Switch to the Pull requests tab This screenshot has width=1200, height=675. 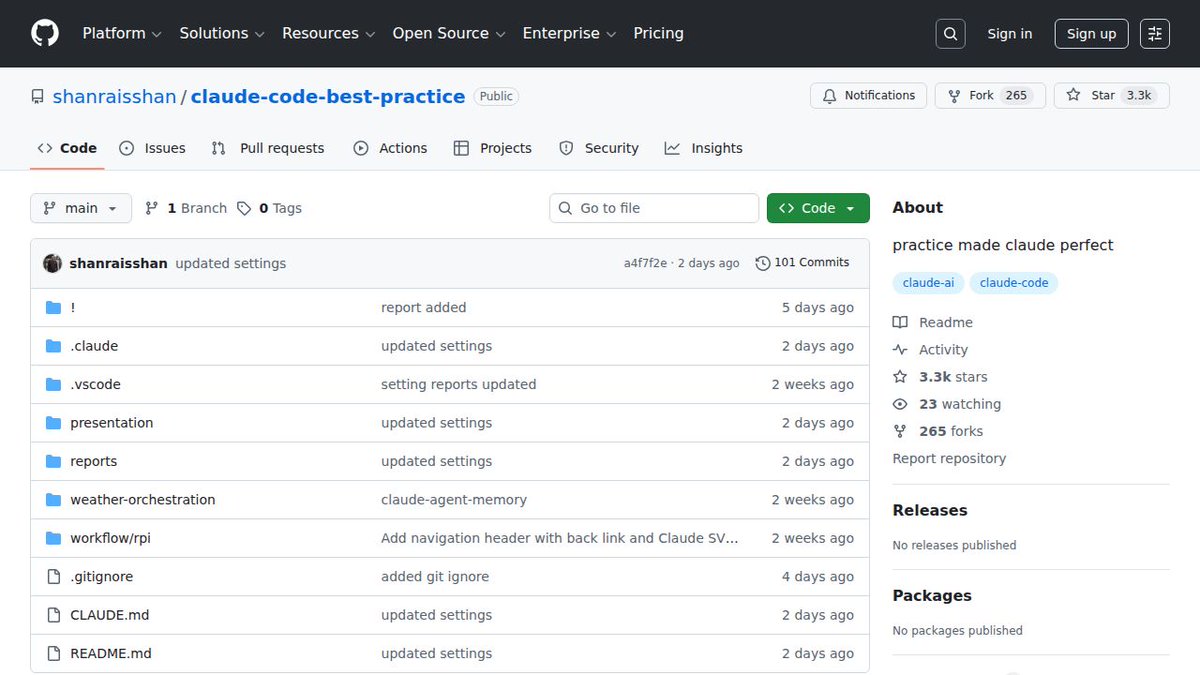pos(268,148)
